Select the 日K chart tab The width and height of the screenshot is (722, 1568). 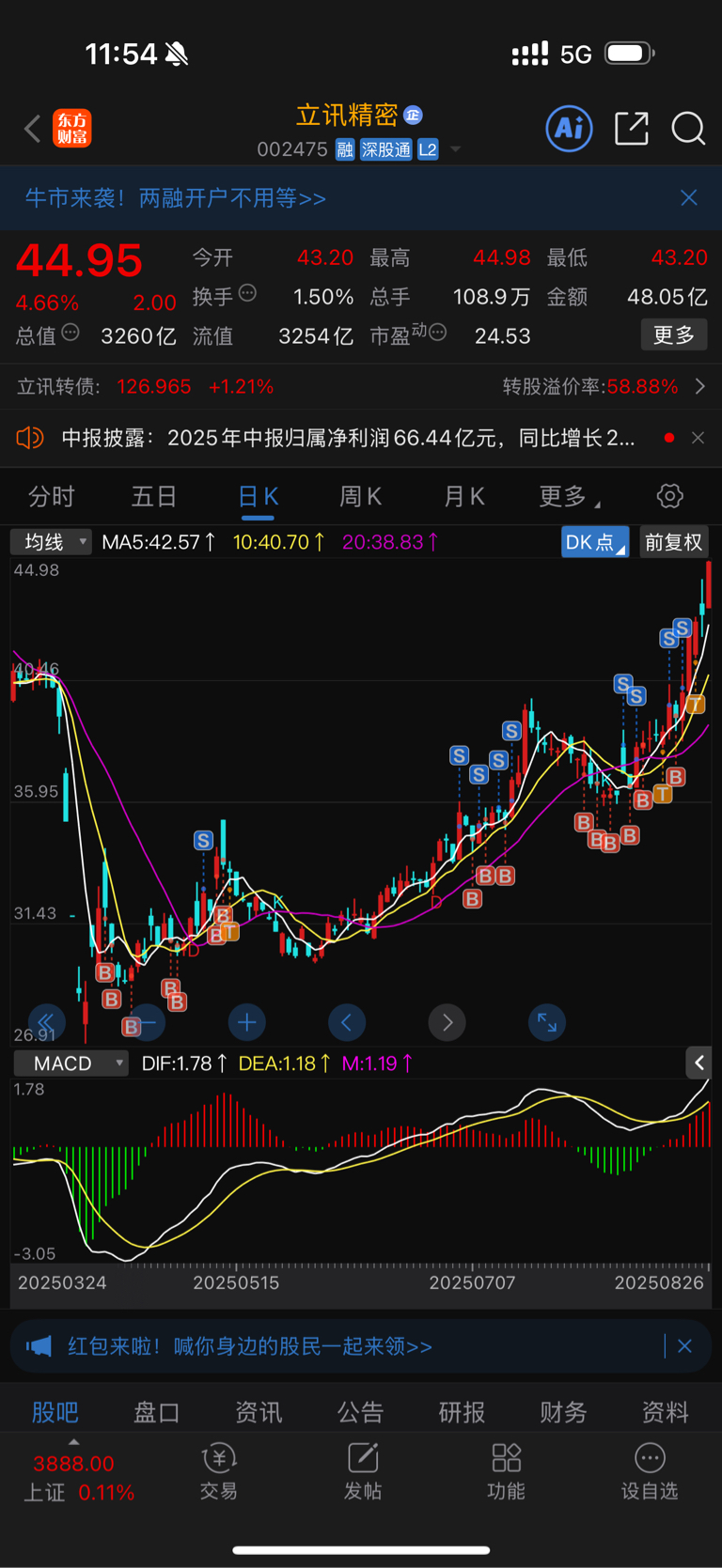click(x=258, y=496)
